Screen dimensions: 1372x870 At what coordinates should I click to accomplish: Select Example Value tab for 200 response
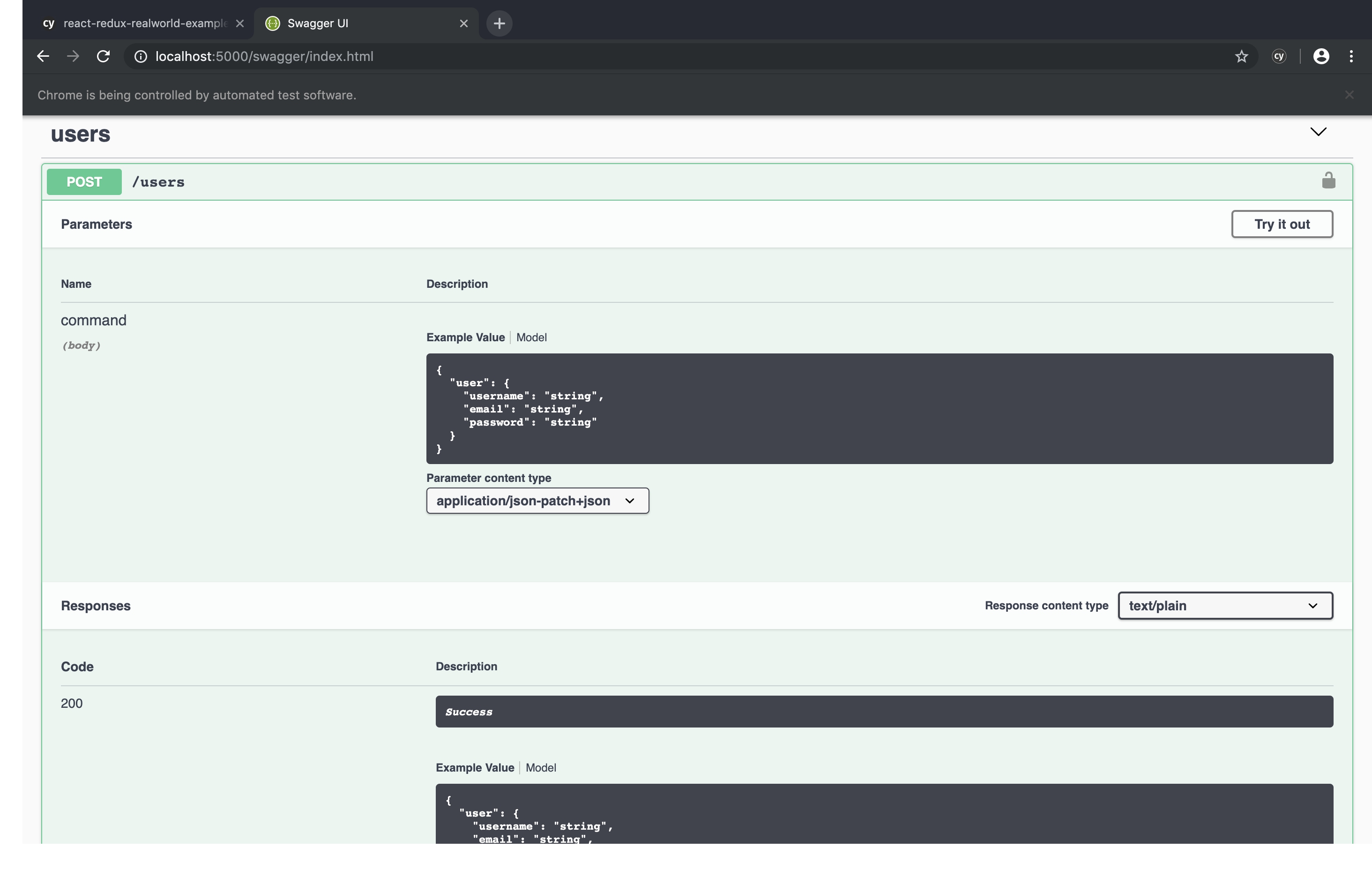click(x=475, y=768)
